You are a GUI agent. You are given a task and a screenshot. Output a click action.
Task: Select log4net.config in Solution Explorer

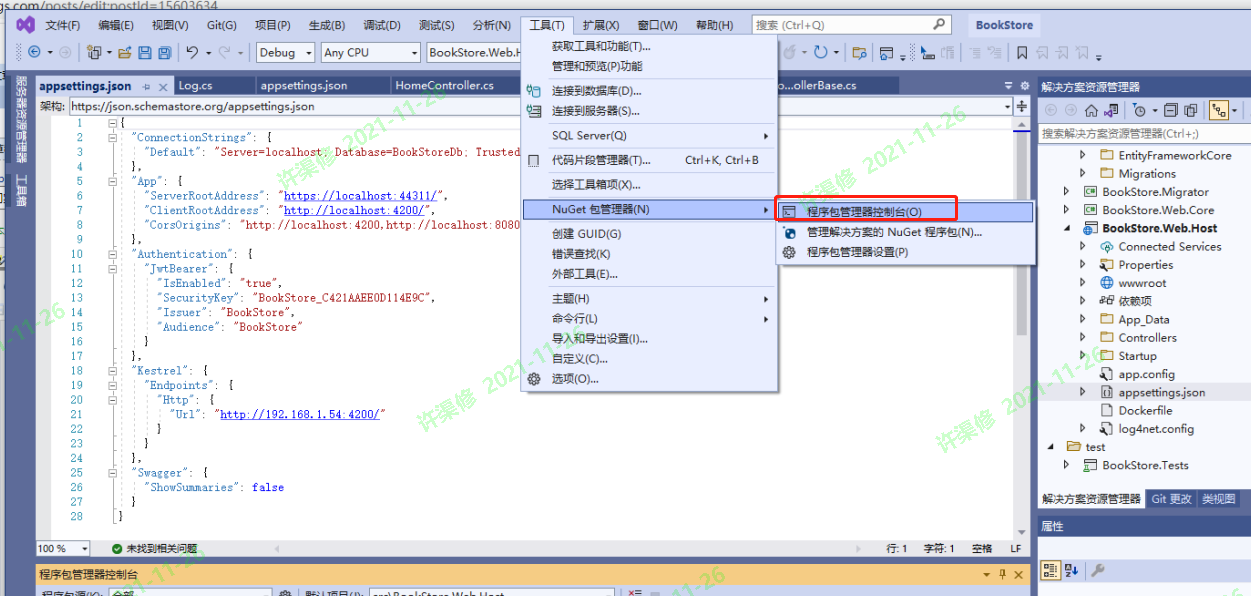point(1156,429)
